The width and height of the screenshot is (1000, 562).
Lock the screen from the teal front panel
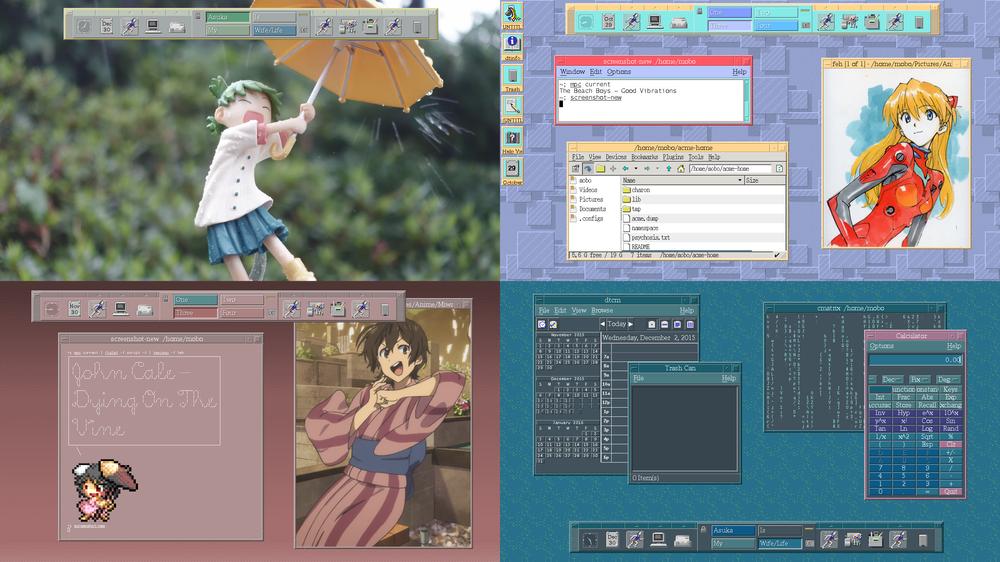[703, 529]
